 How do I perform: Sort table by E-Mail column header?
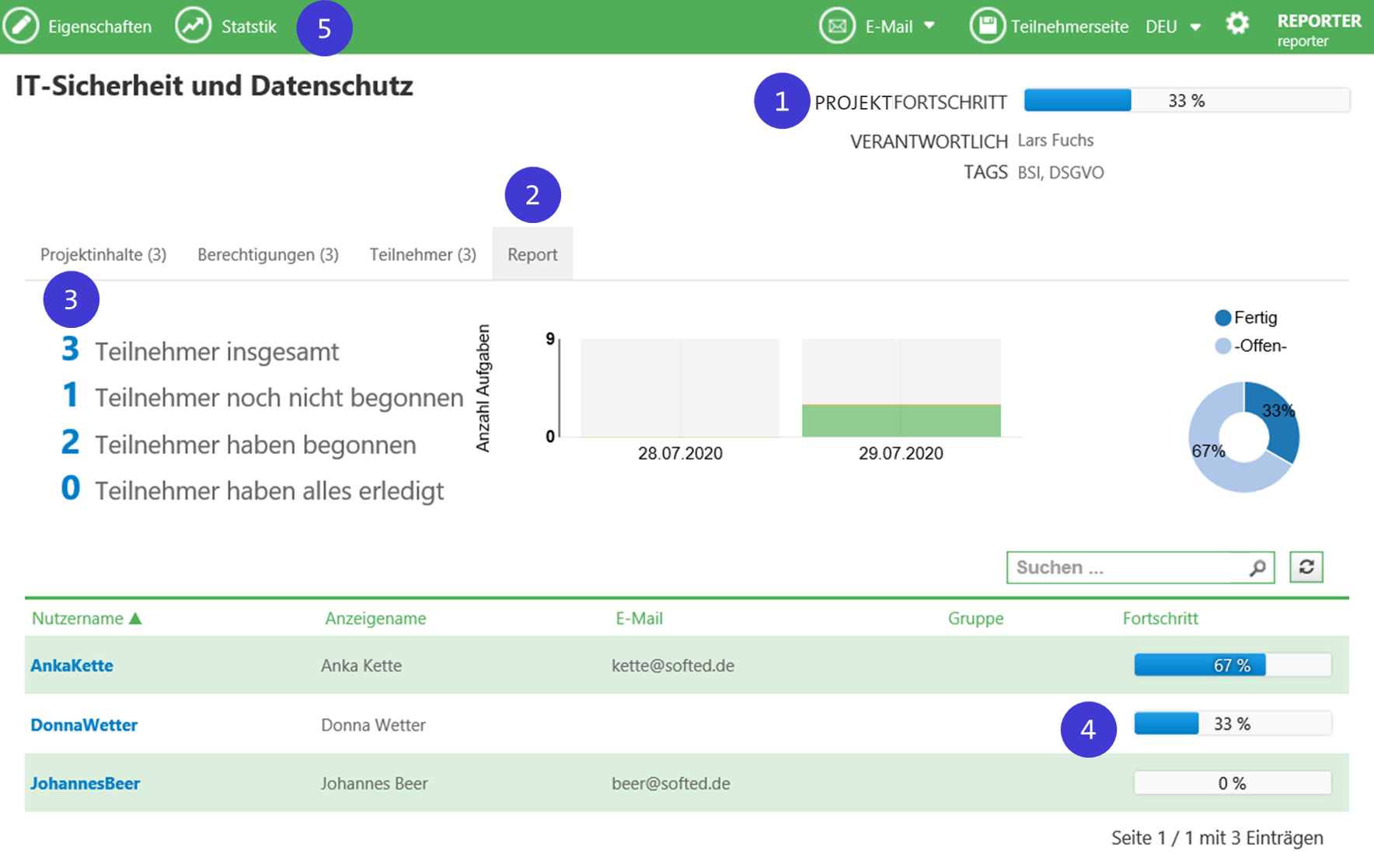(639, 619)
